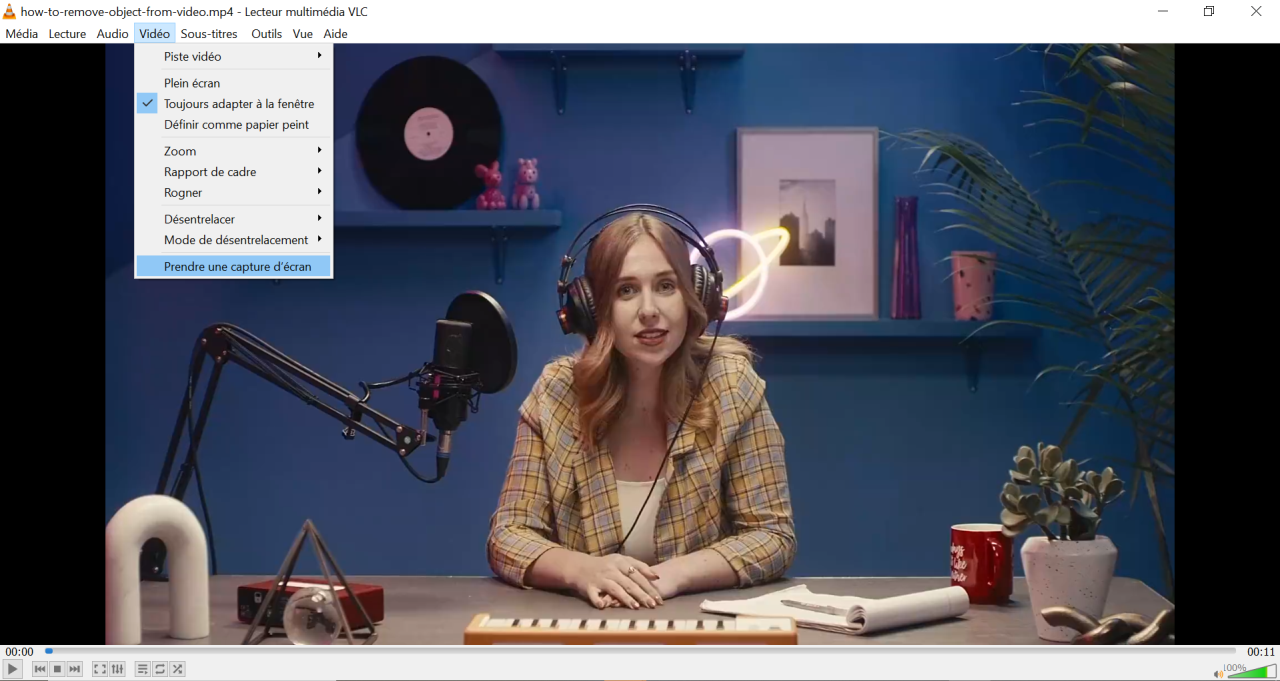Expand the Zoom submenu
This screenshot has width=1280, height=681.
pyautogui.click(x=233, y=151)
